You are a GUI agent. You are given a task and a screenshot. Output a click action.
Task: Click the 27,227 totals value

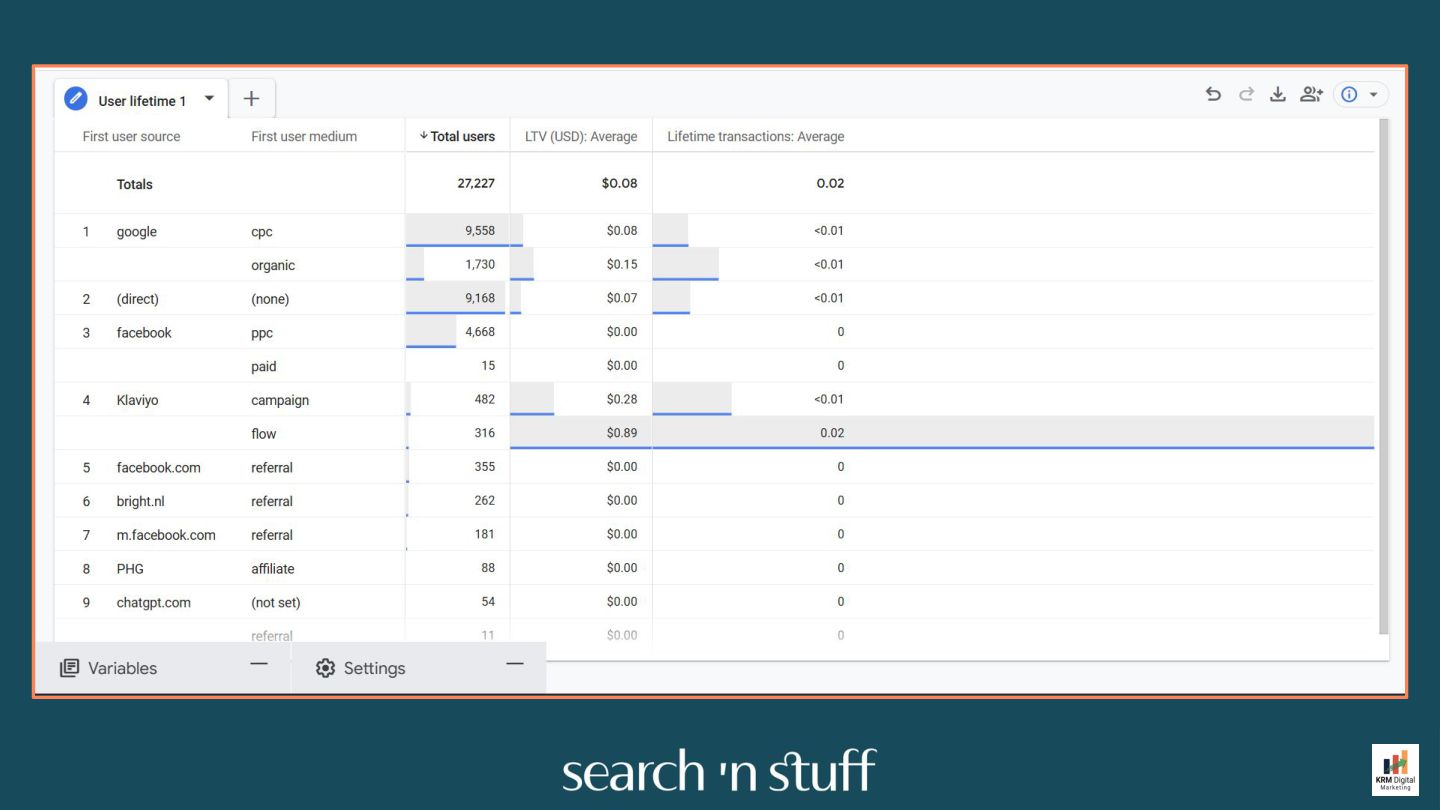point(476,183)
